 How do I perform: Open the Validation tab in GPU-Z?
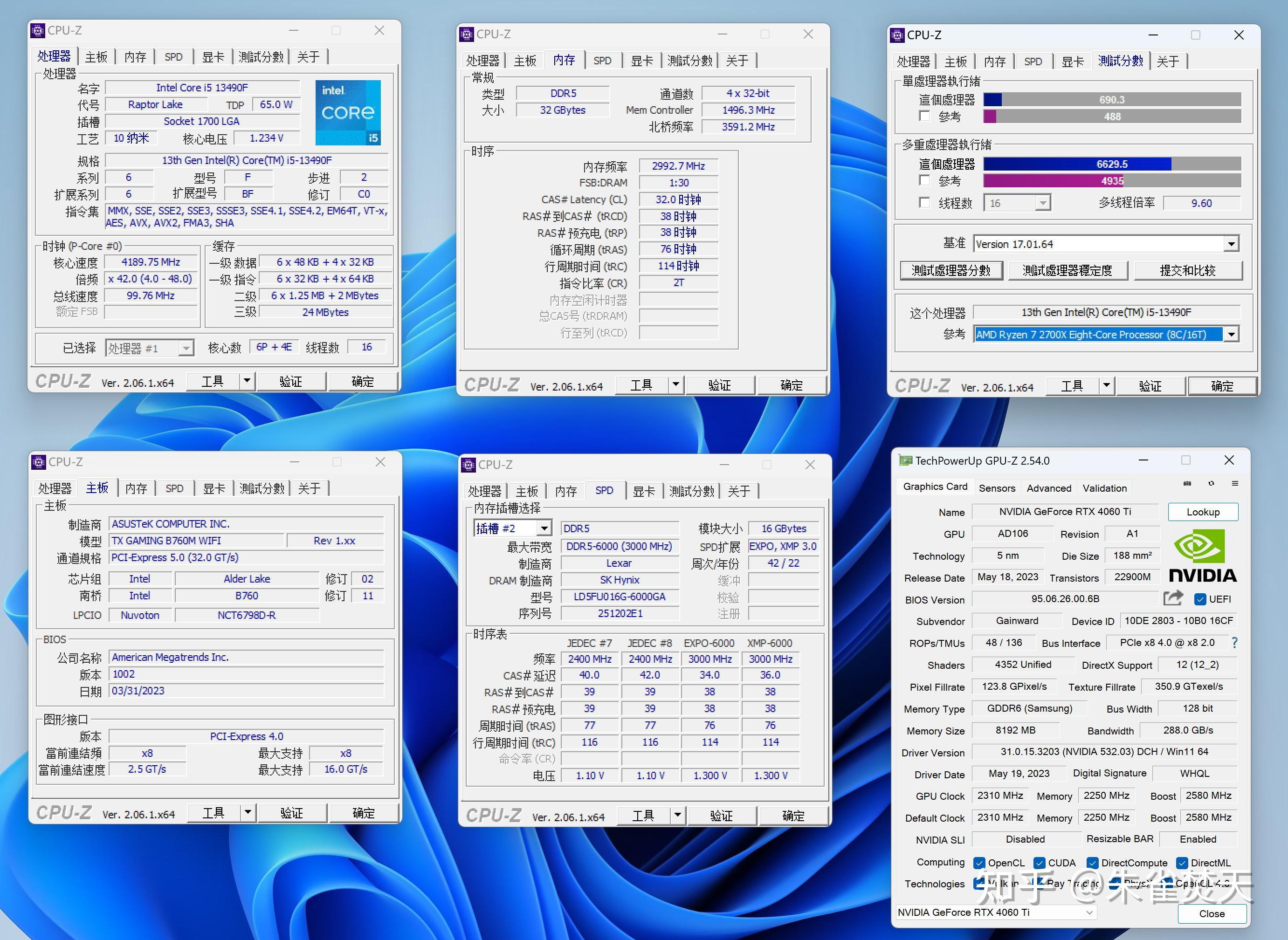tap(1104, 487)
